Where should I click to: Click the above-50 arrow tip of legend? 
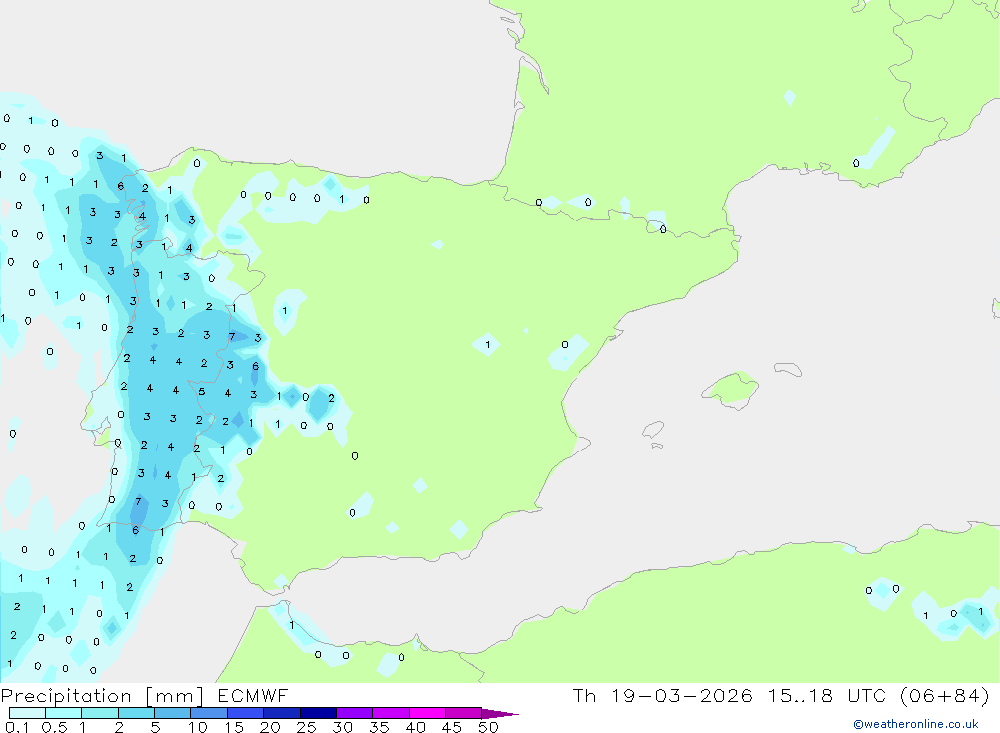[500, 713]
